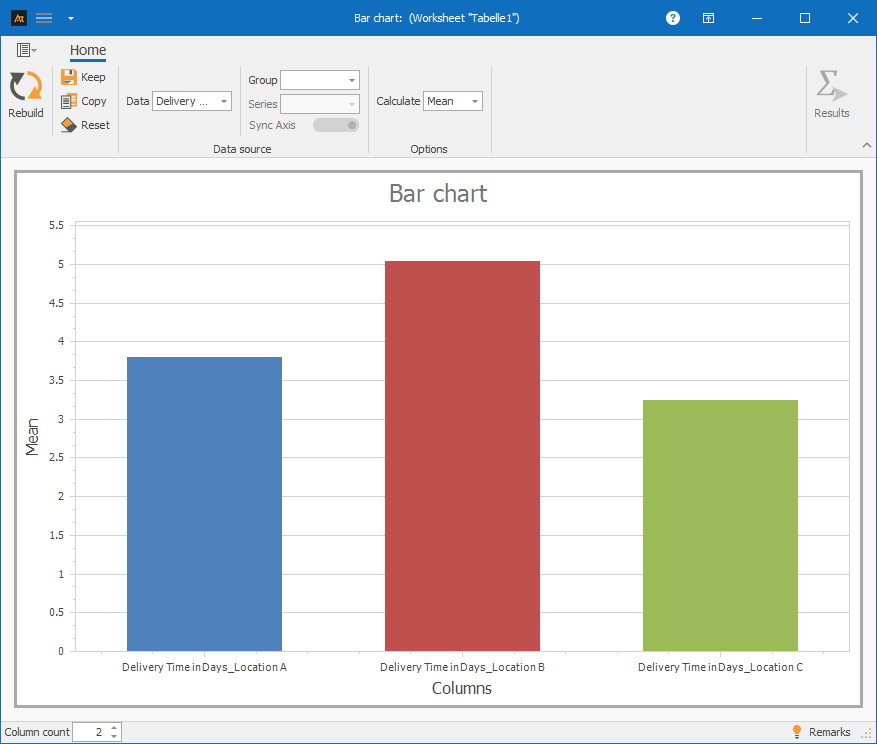Open the Data dropdown showing Delivery
Viewport: 877px width, 744px height.
pos(192,101)
